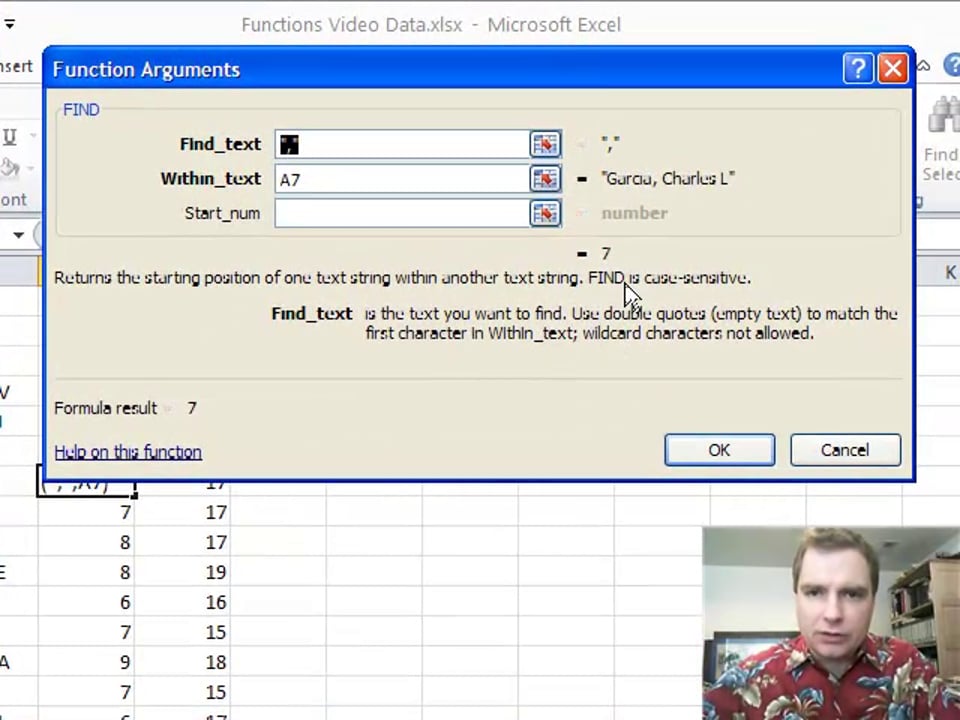Click the Fill Color paint bucket icon
Image resolution: width=960 pixels, height=720 pixels.
tap(9, 168)
